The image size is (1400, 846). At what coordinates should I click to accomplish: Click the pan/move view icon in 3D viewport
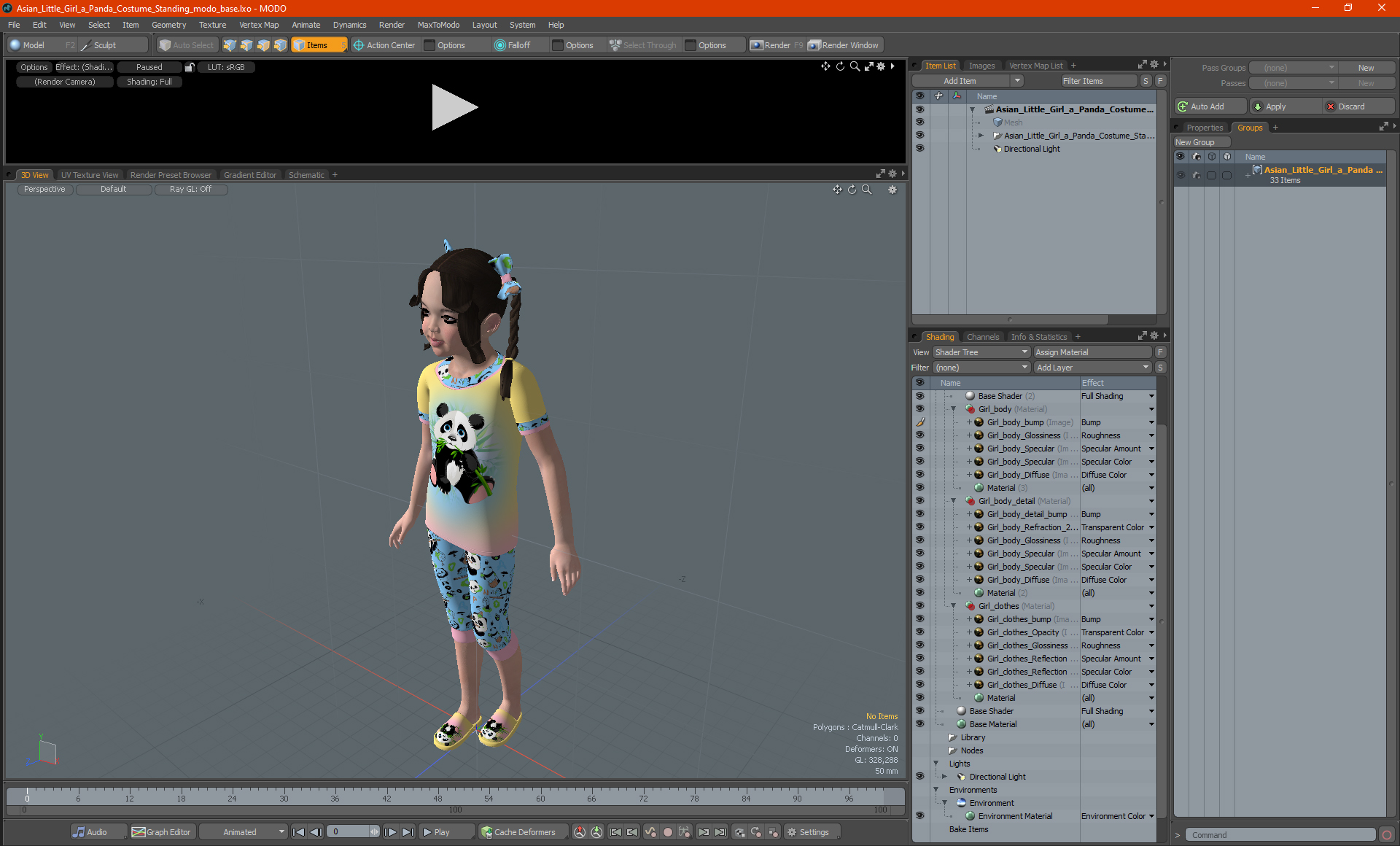click(x=837, y=190)
